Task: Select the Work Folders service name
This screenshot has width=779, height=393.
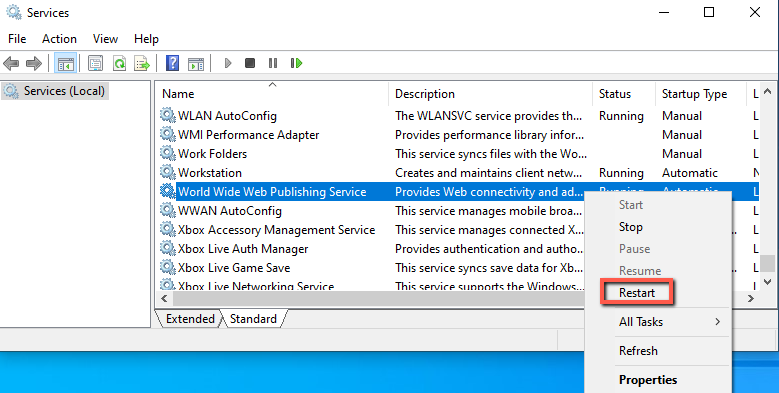Action: (213, 154)
